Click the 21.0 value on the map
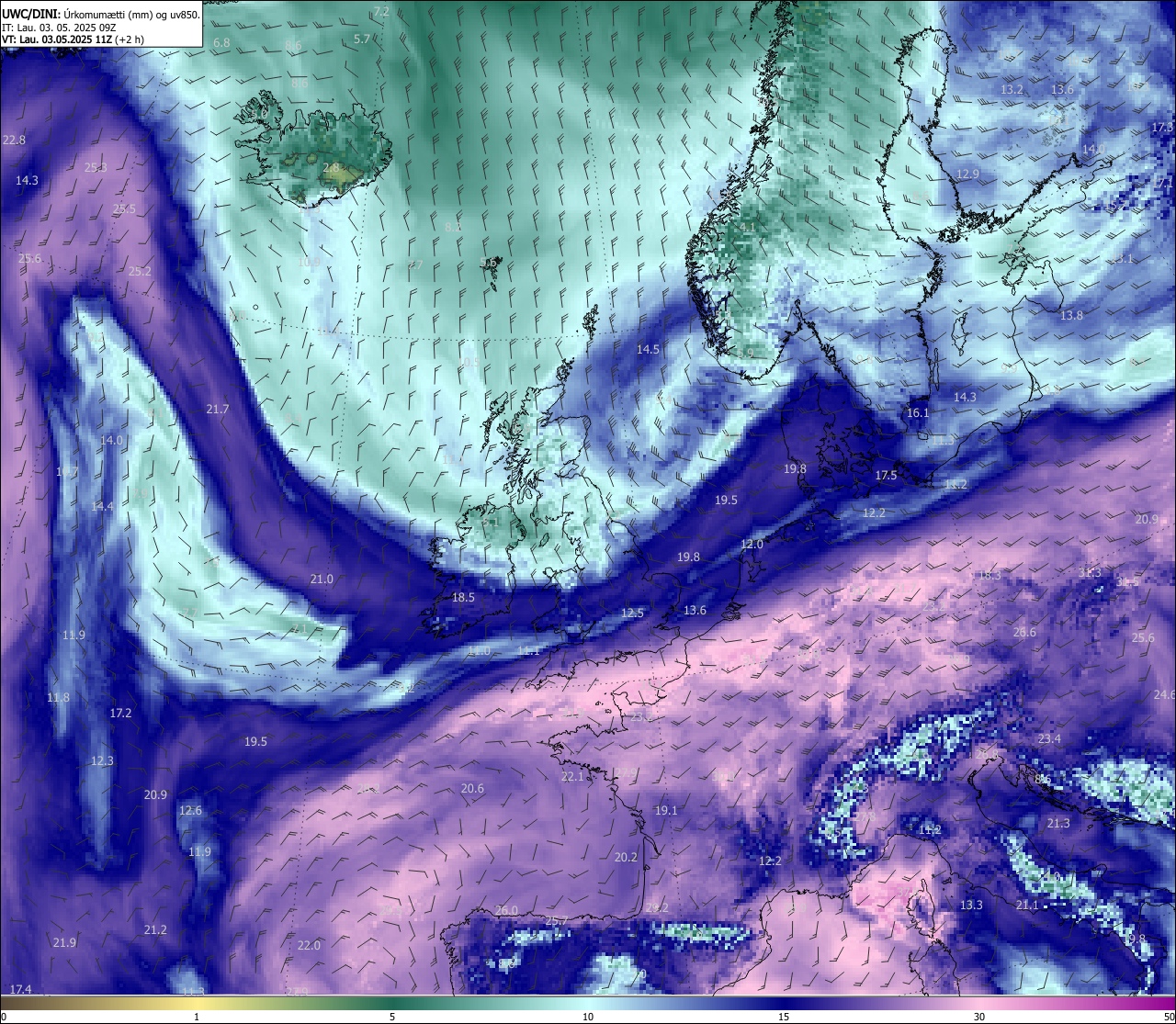 (322, 580)
